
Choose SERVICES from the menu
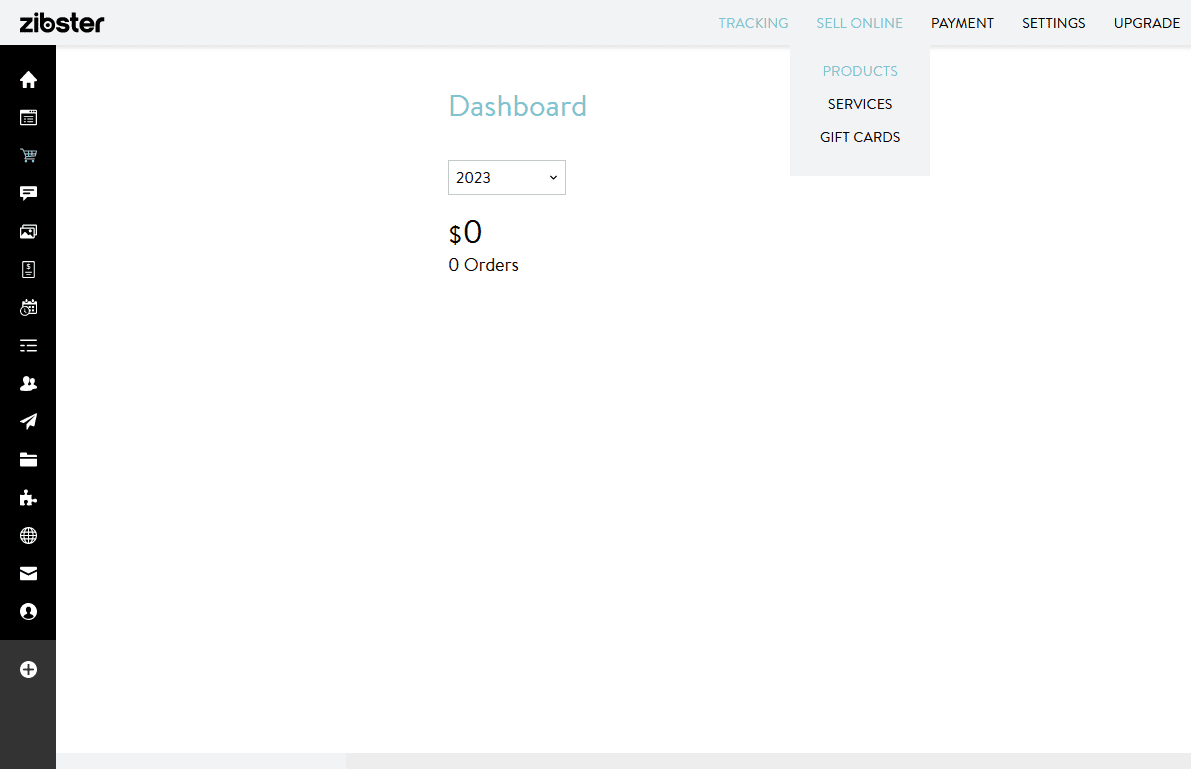pos(860,103)
